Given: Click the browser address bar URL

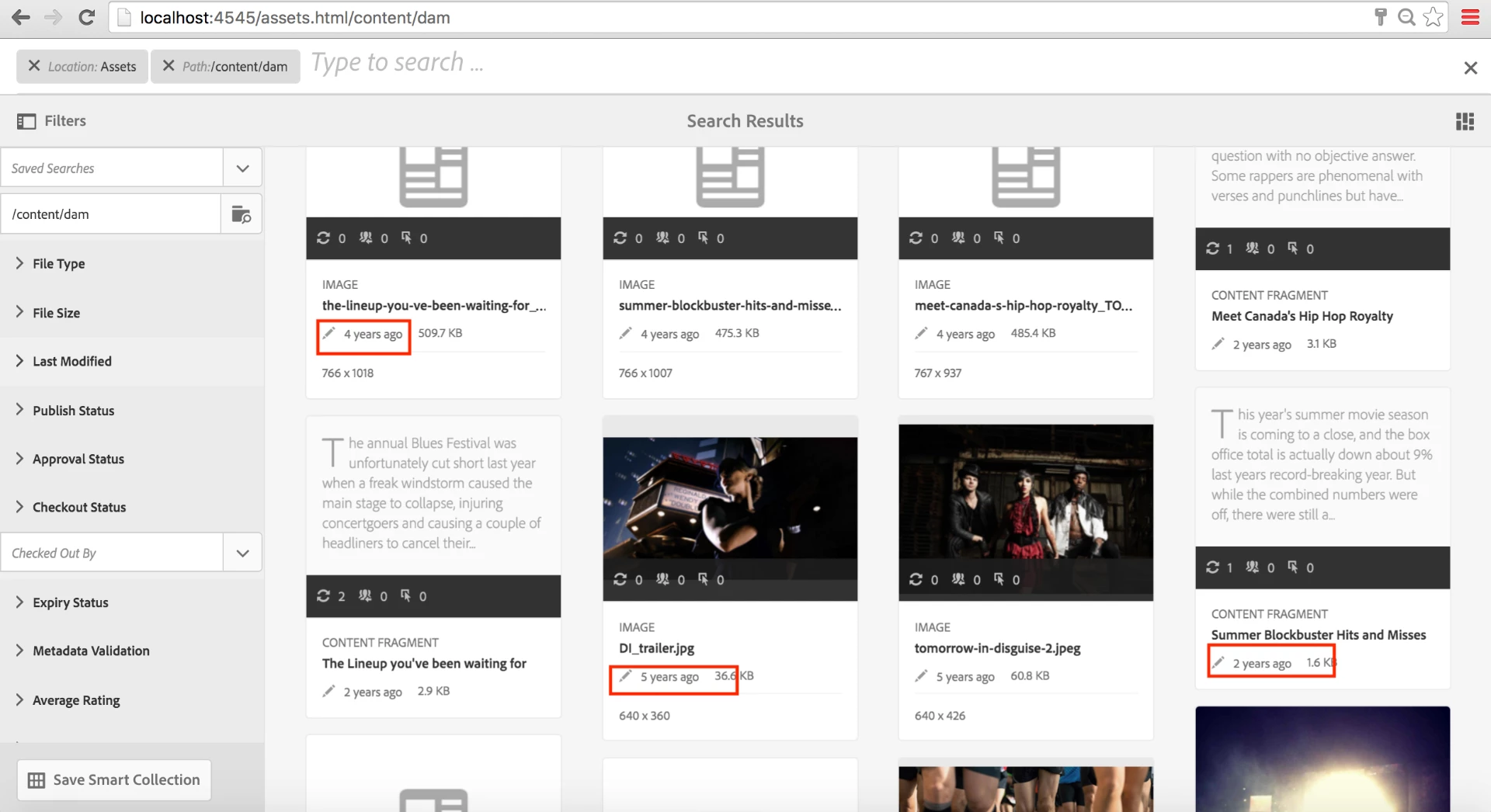Looking at the screenshot, I should pos(295,17).
